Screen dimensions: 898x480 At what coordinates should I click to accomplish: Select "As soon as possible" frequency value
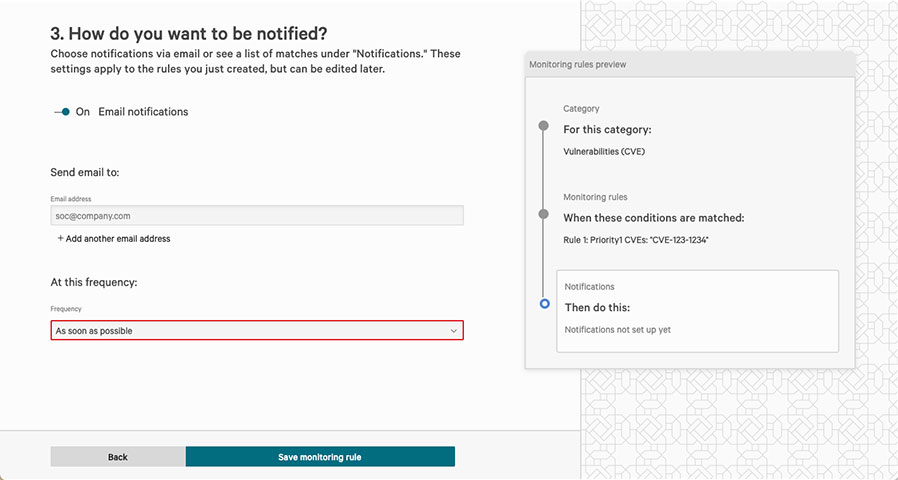click(94, 331)
